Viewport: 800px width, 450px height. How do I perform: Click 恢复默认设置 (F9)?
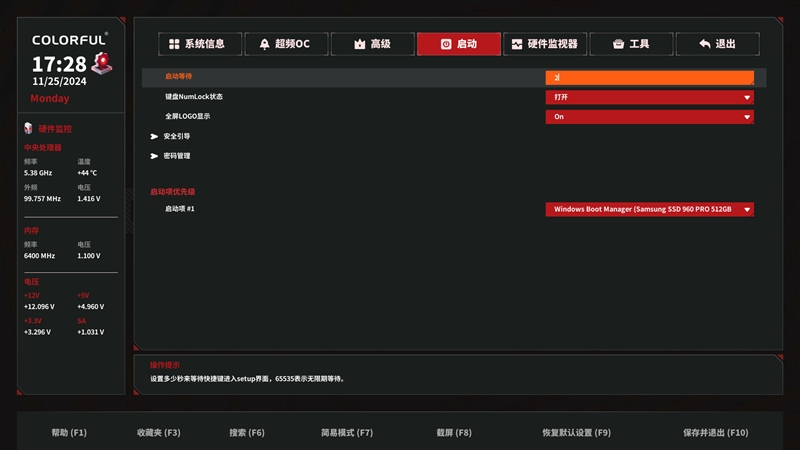(577, 433)
